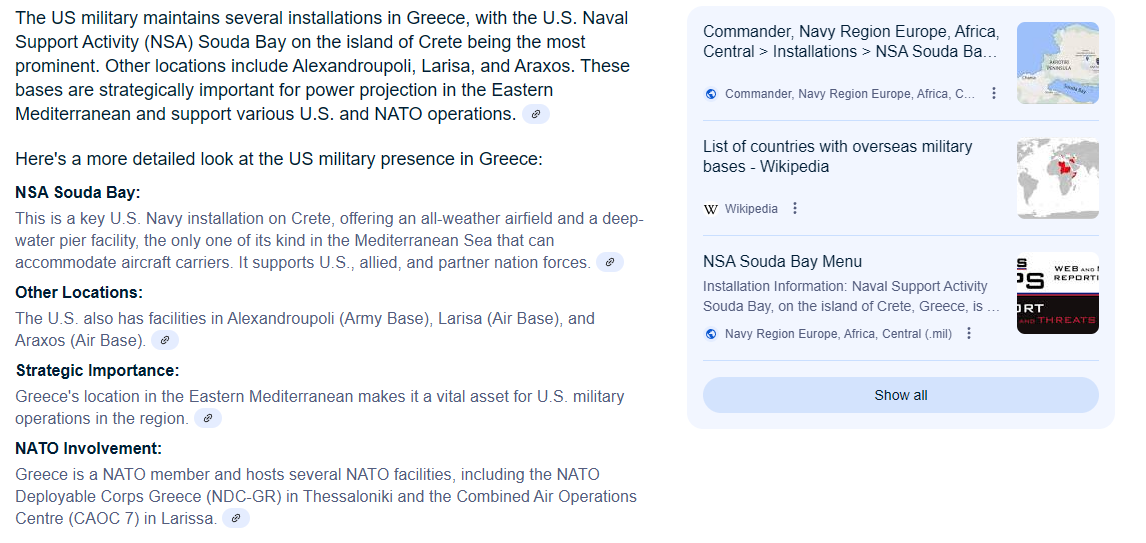Click the Wikipedia W favicon

pyautogui.click(x=710, y=209)
